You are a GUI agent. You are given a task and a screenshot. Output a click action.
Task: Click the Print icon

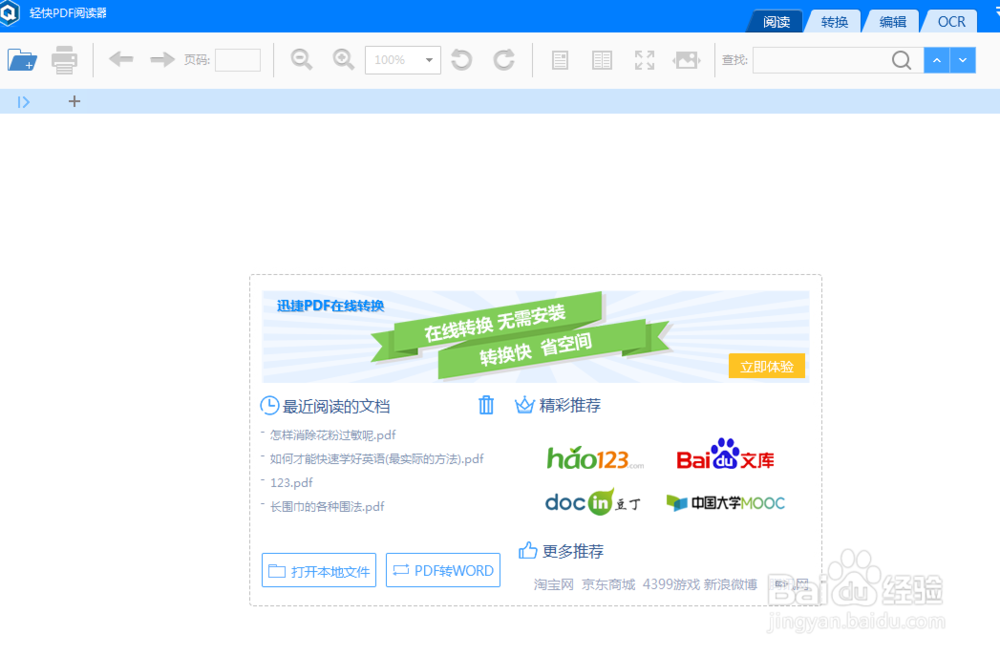coord(63,59)
